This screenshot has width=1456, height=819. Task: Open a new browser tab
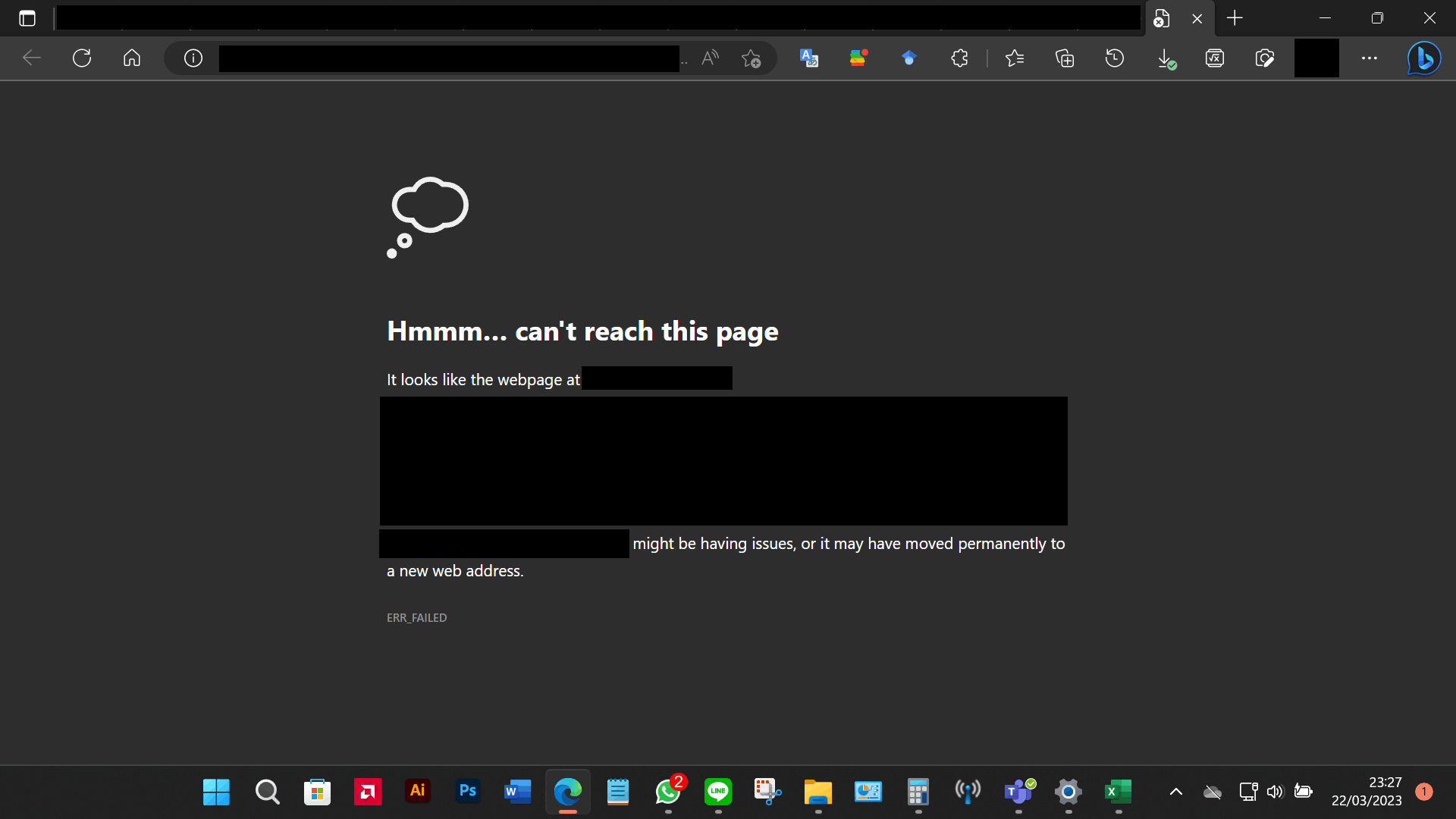1235,17
